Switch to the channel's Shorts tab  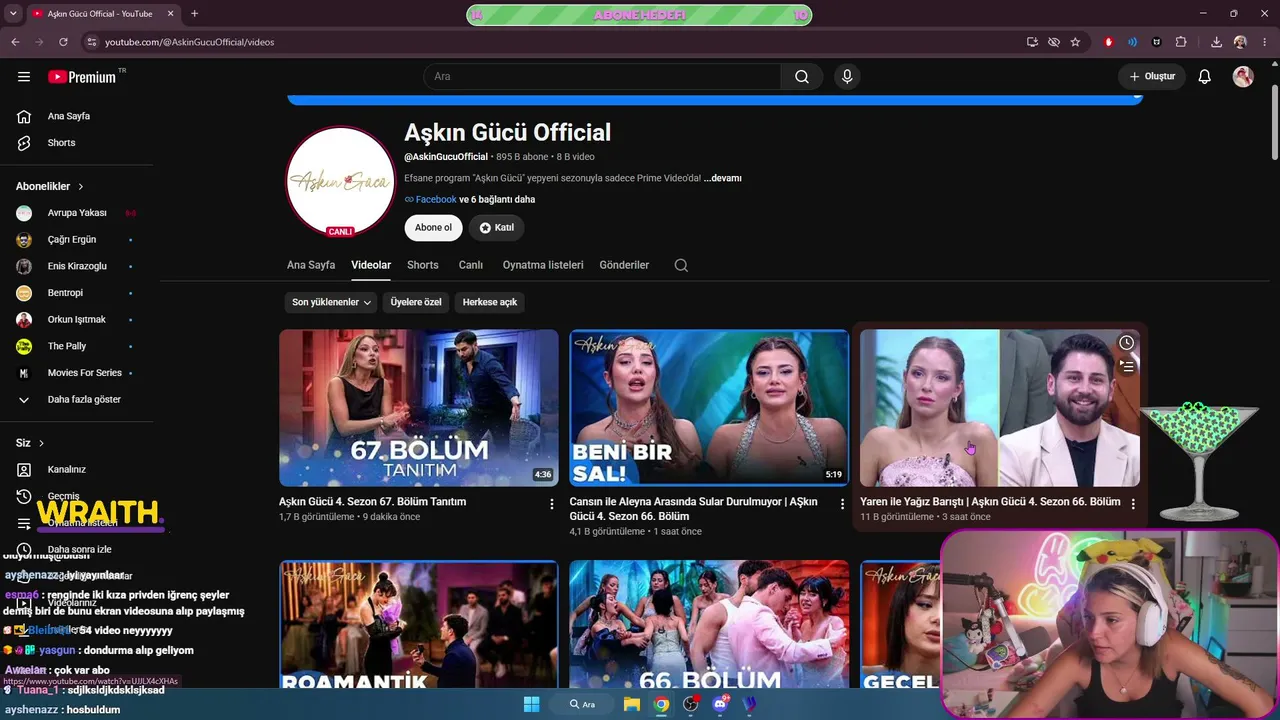click(x=423, y=265)
